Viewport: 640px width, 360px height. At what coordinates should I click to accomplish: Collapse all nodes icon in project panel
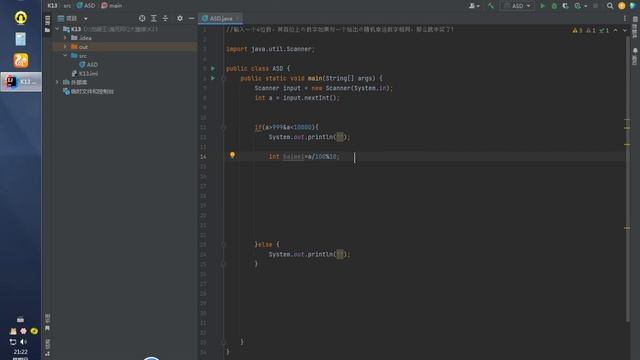pos(165,18)
